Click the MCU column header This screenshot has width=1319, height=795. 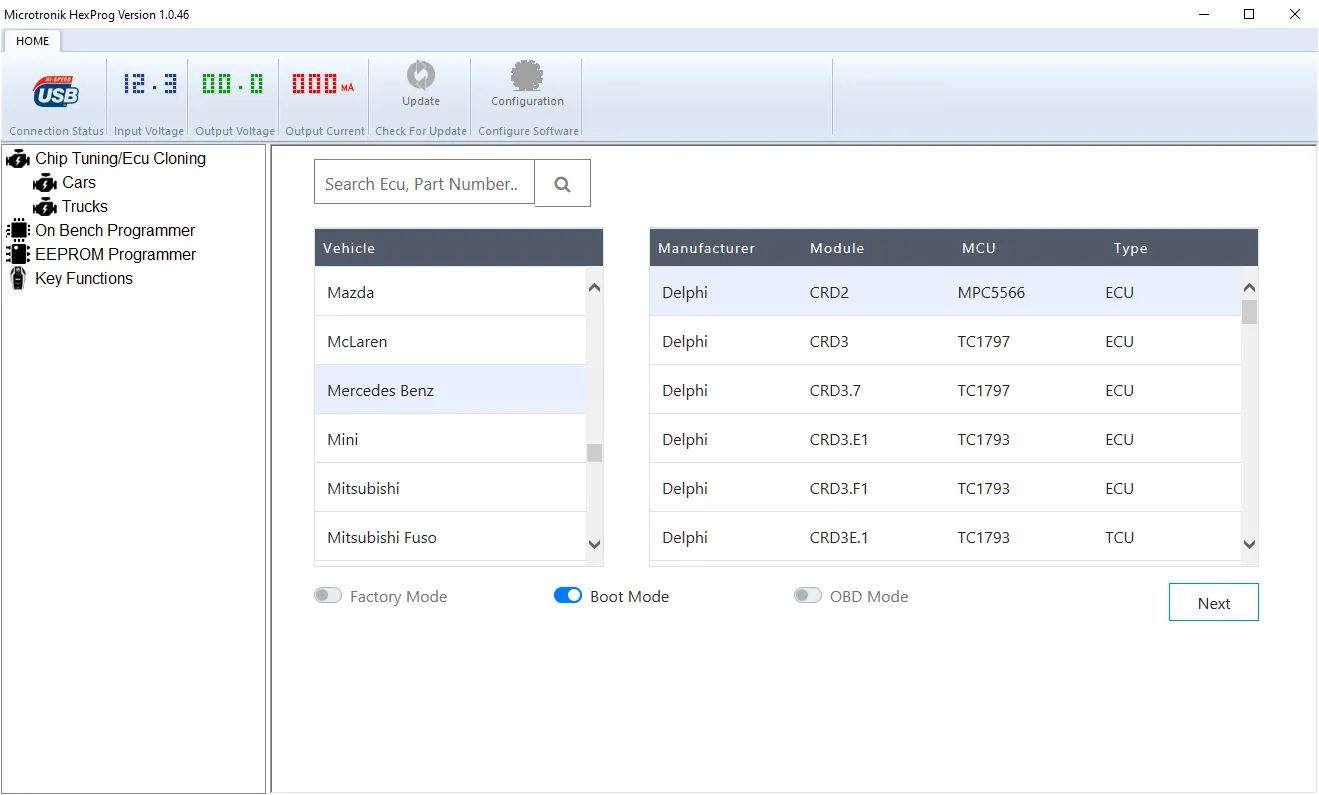tap(979, 248)
